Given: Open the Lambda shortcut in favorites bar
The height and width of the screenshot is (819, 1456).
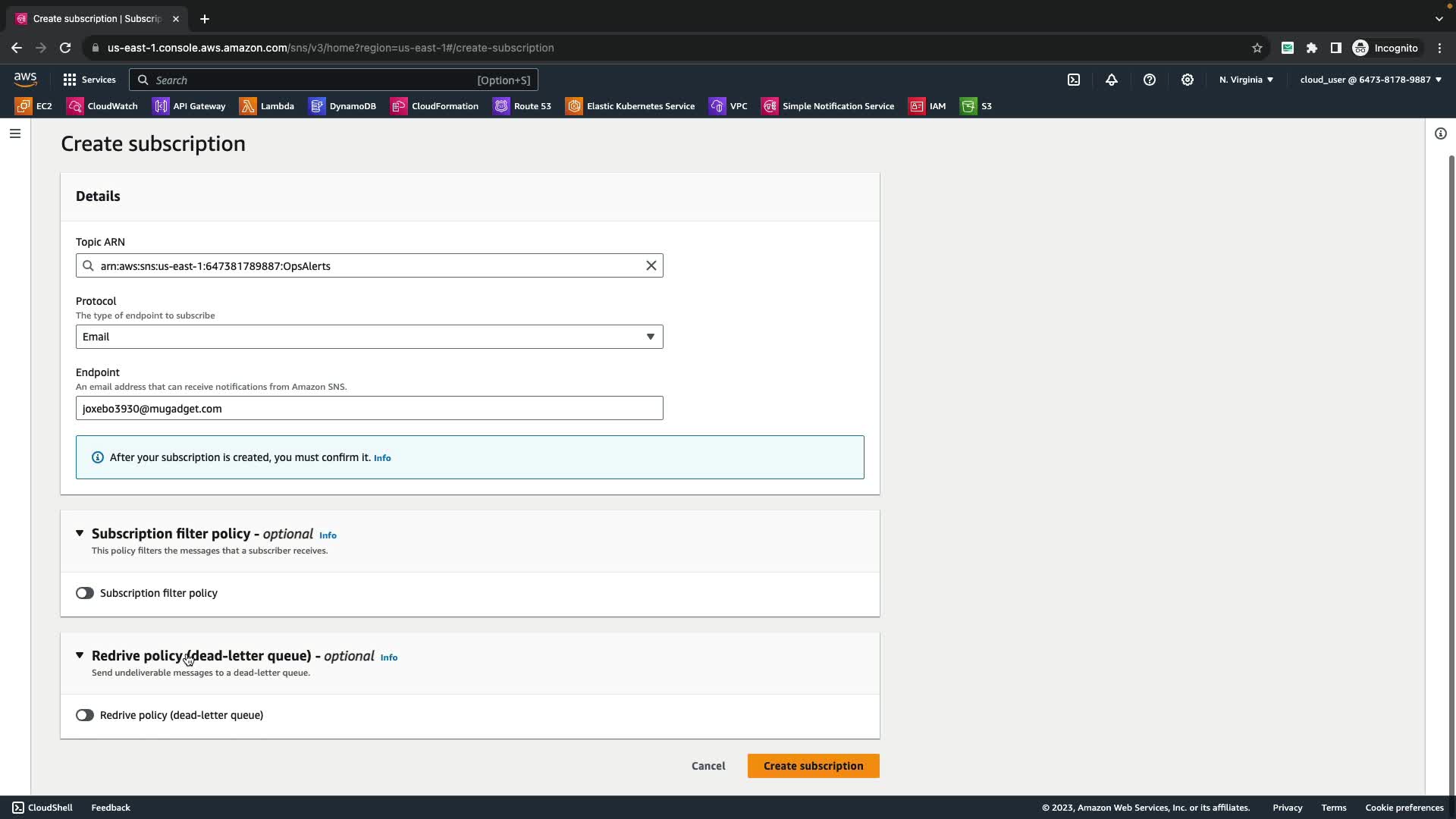Looking at the screenshot, I should 268,106.
